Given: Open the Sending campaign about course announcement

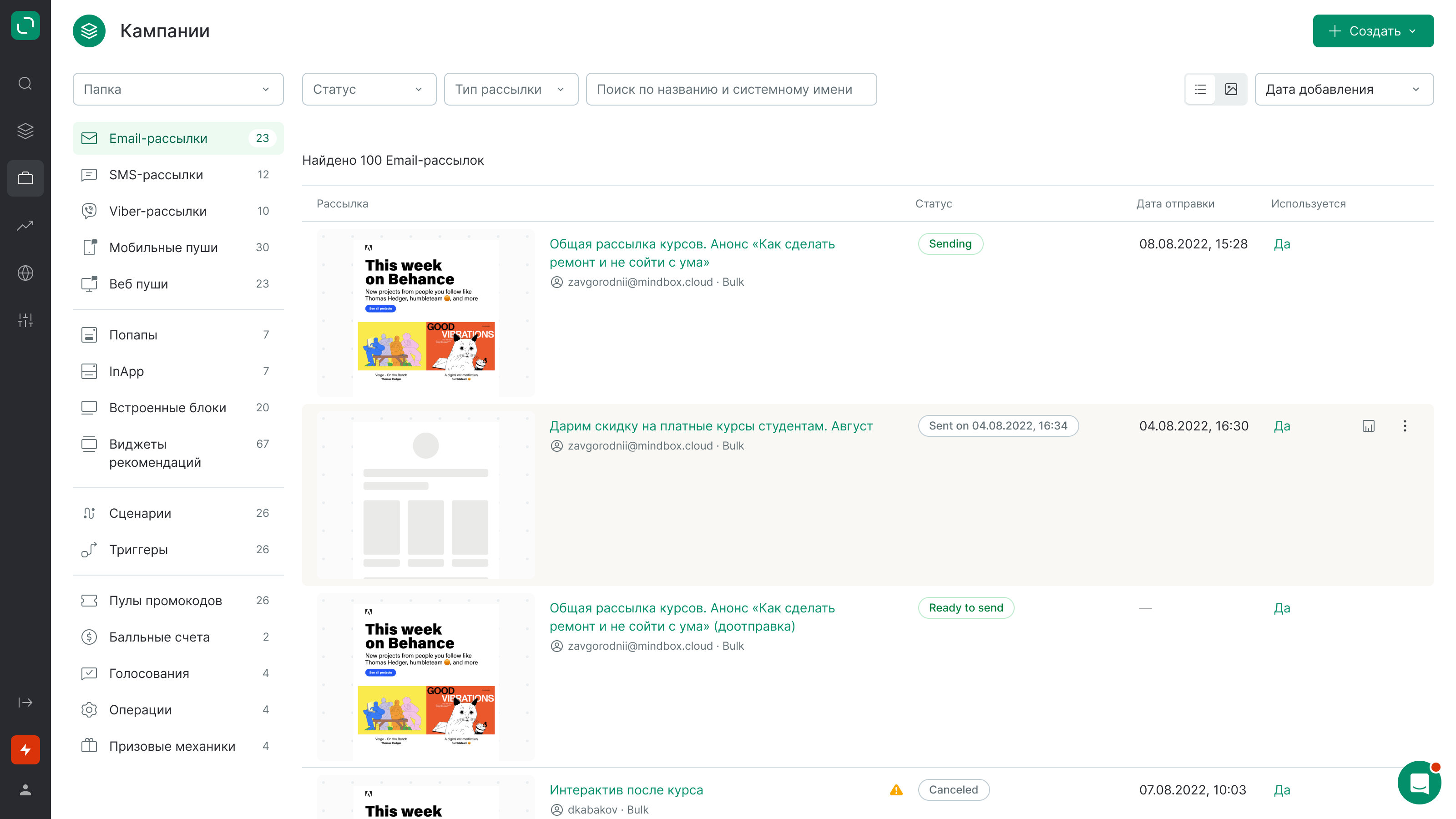Looking at the screenshot, I should tap(692, 253).
